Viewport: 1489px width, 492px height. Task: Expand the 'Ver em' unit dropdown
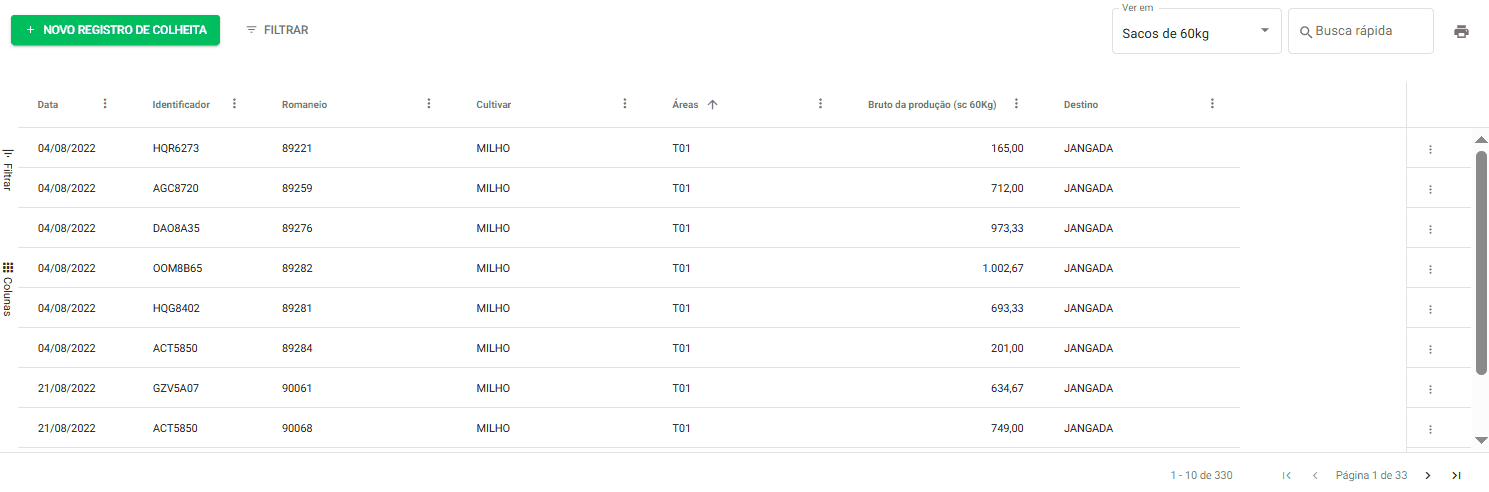click(x=1196, y=32)
